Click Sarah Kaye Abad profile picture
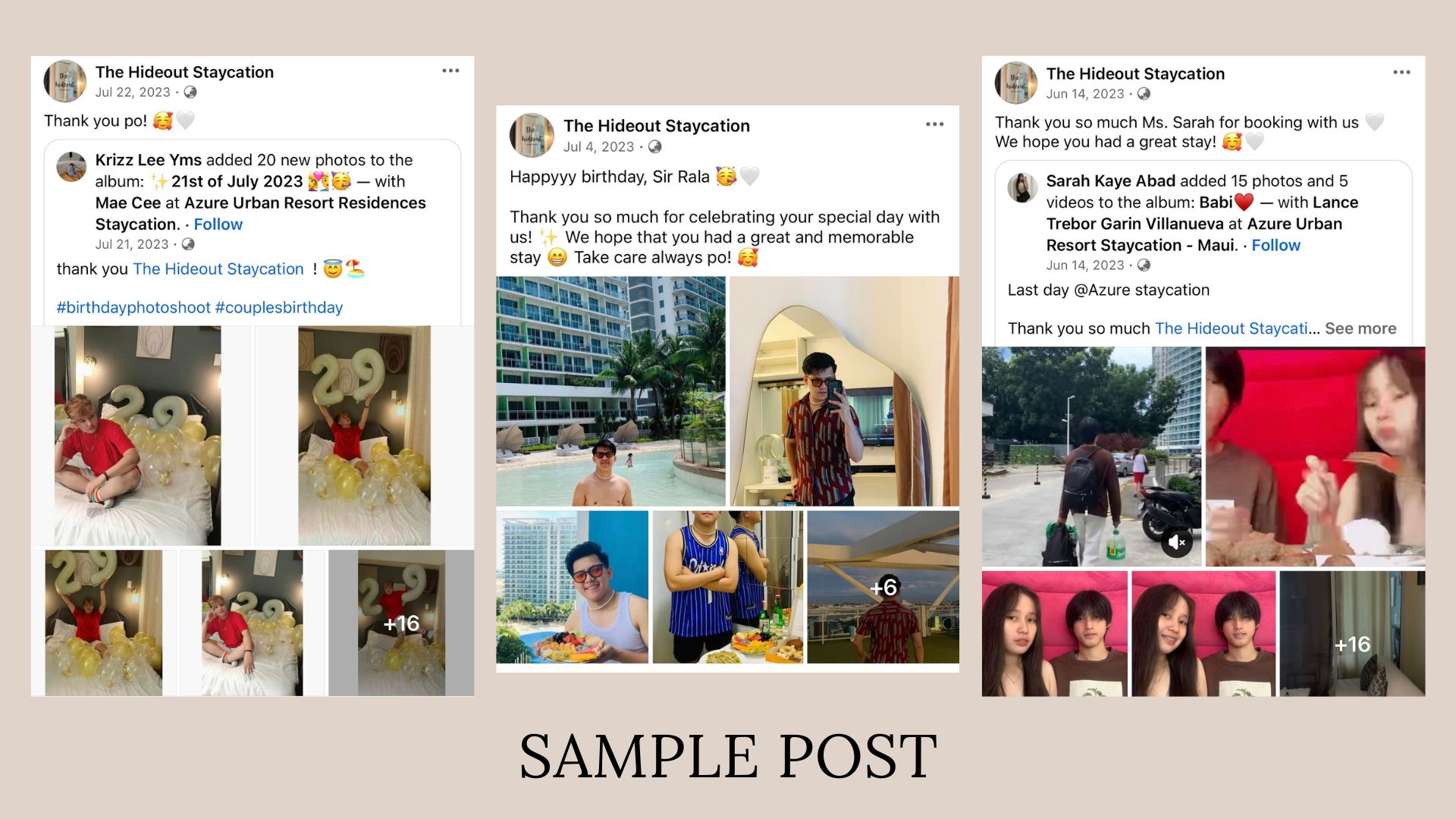This screenshot has width=1456, height=819. (1022, 187)
